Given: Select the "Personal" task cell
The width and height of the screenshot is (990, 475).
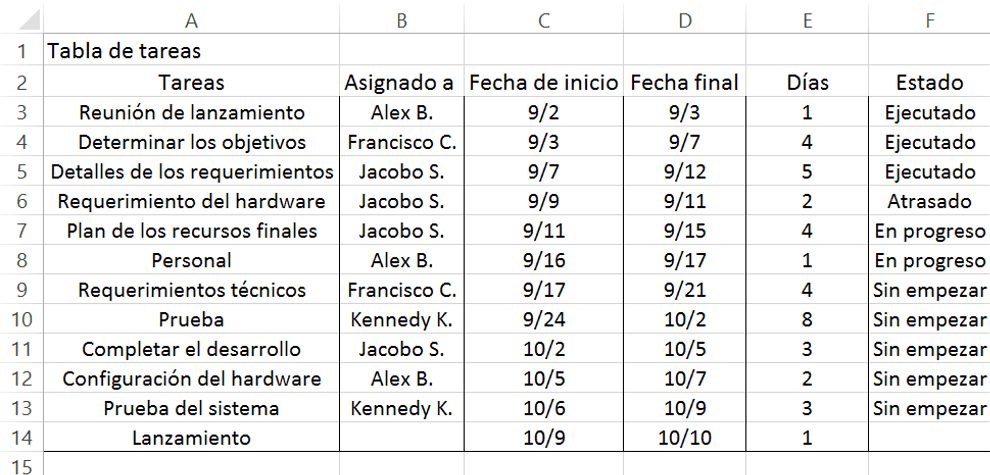Looking at the screenshot, I should (191, 261).
